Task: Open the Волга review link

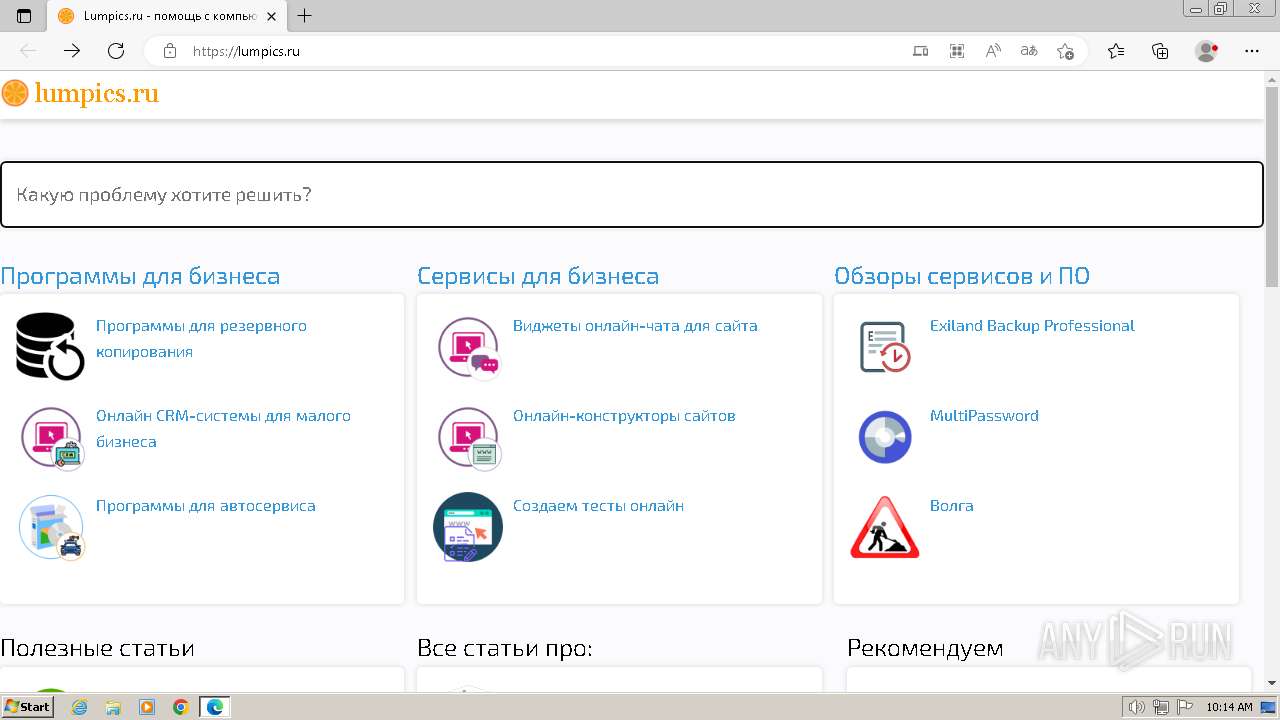Action: [951, 506]
